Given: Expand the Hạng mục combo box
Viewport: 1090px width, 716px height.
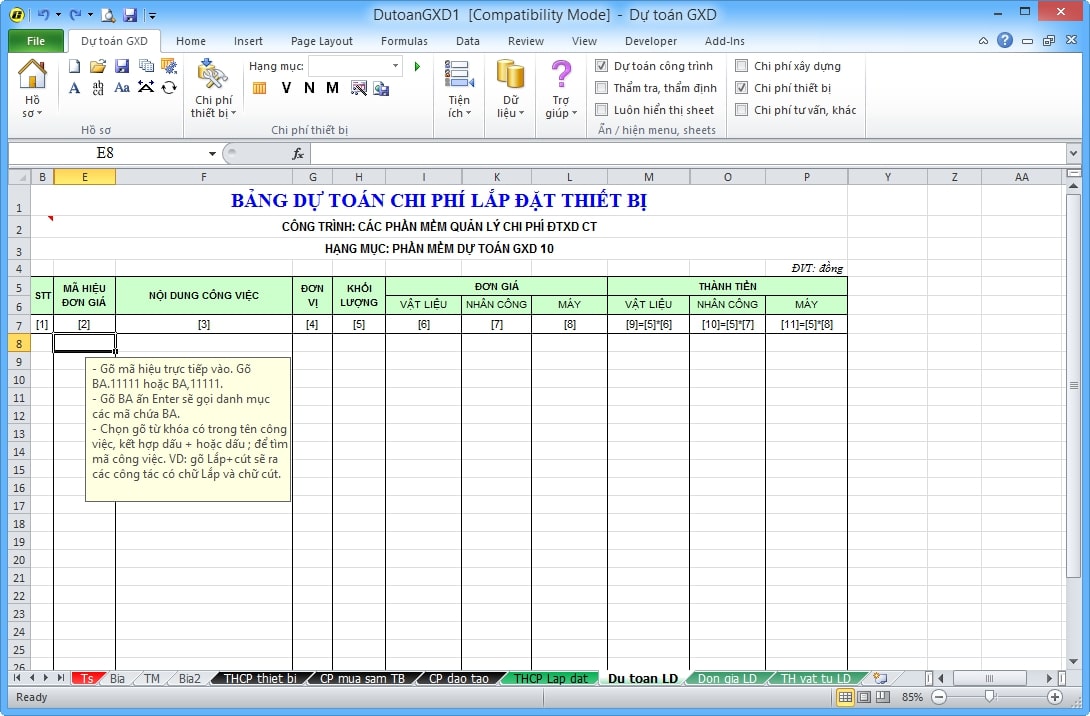Looking at the screenshot, I should tap(396, 66).
